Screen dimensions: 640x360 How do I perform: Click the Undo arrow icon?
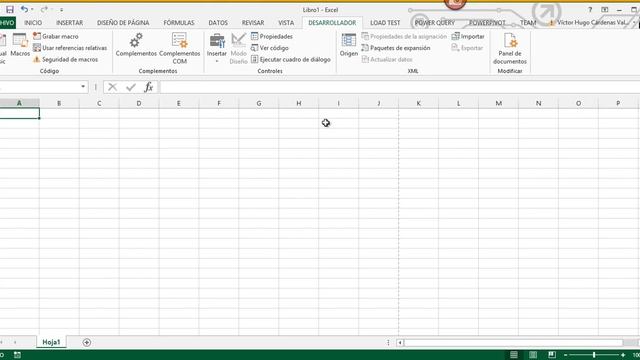(24, 9)
